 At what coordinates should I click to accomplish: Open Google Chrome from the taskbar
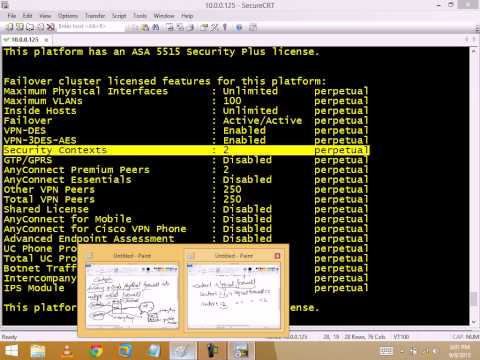pos(96,351)
